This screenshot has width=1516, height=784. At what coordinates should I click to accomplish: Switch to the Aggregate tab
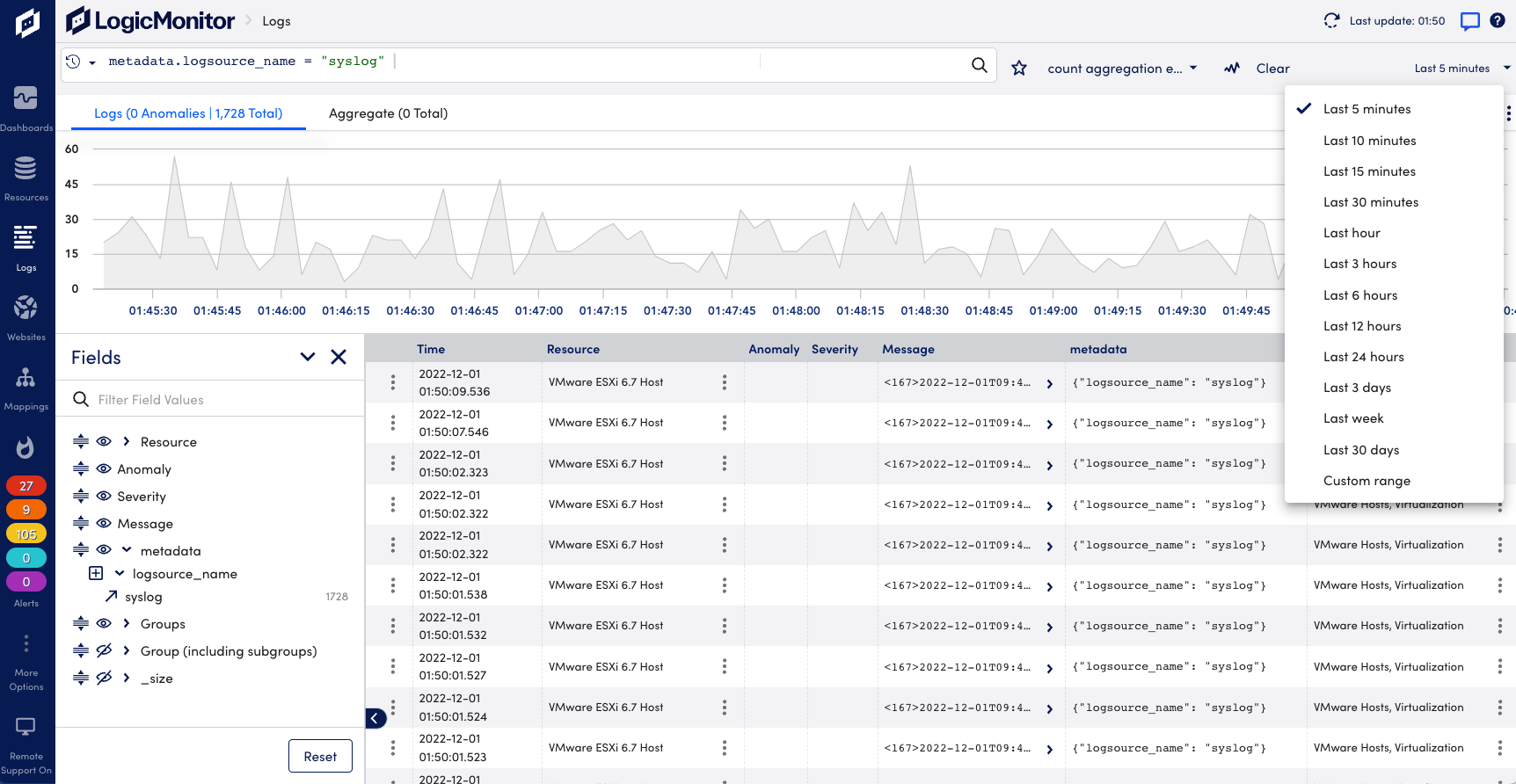[388, 113]
